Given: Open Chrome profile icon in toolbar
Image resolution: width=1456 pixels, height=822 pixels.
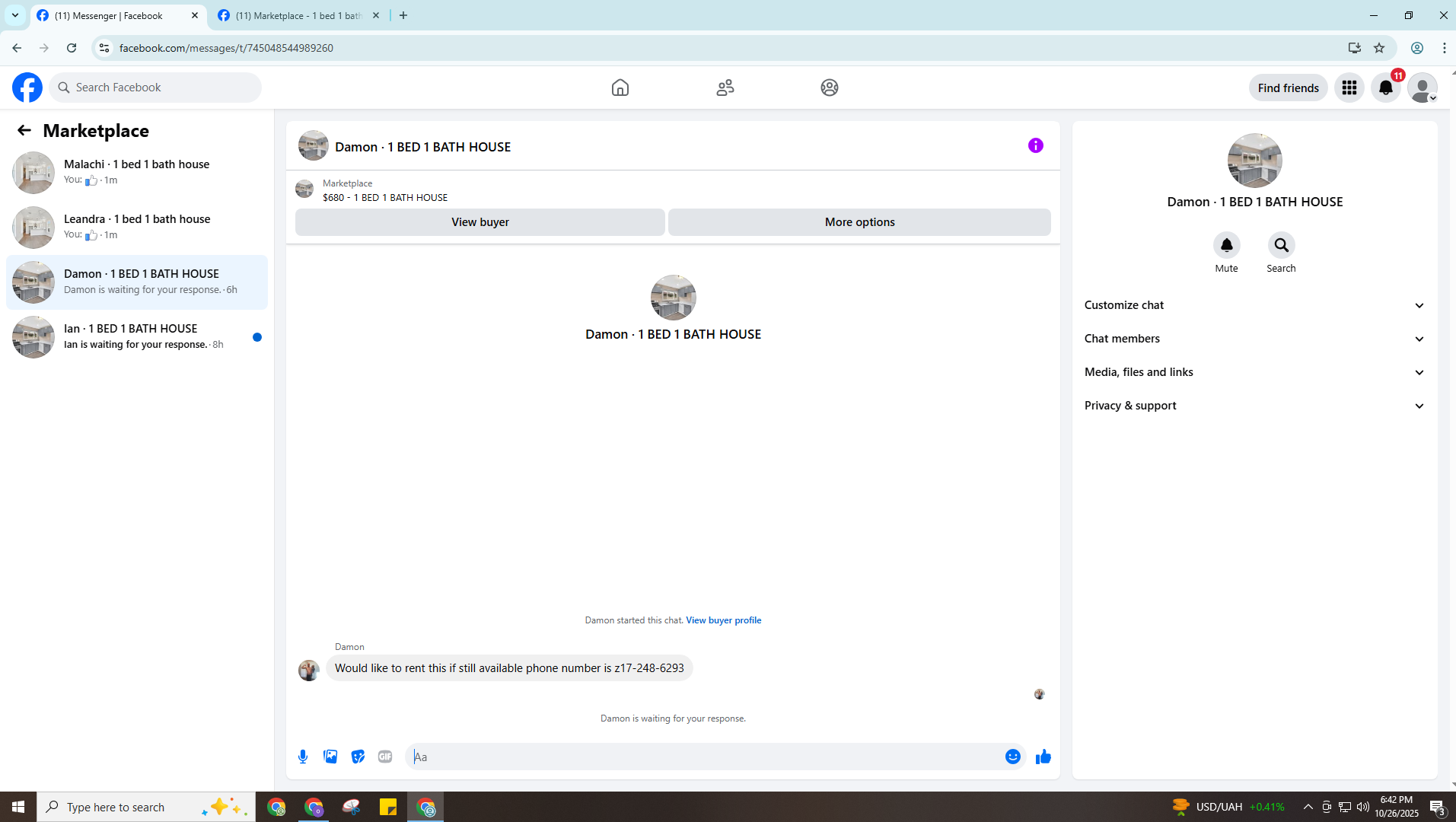Looking at the screenshot, I should 1417,48.
